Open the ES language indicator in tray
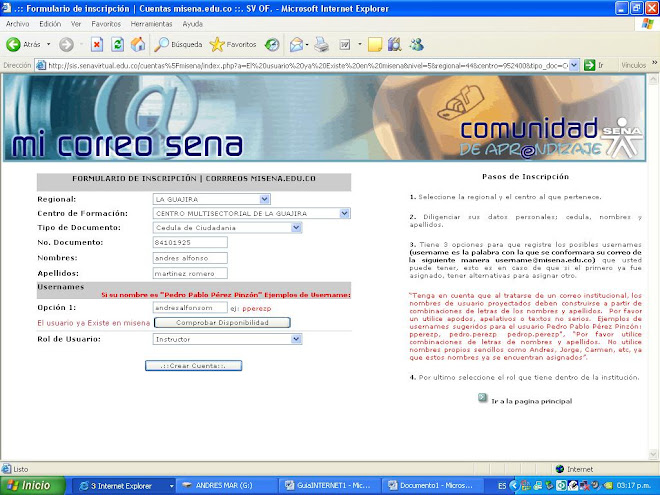Screen dimensions: 660x495 502,486
